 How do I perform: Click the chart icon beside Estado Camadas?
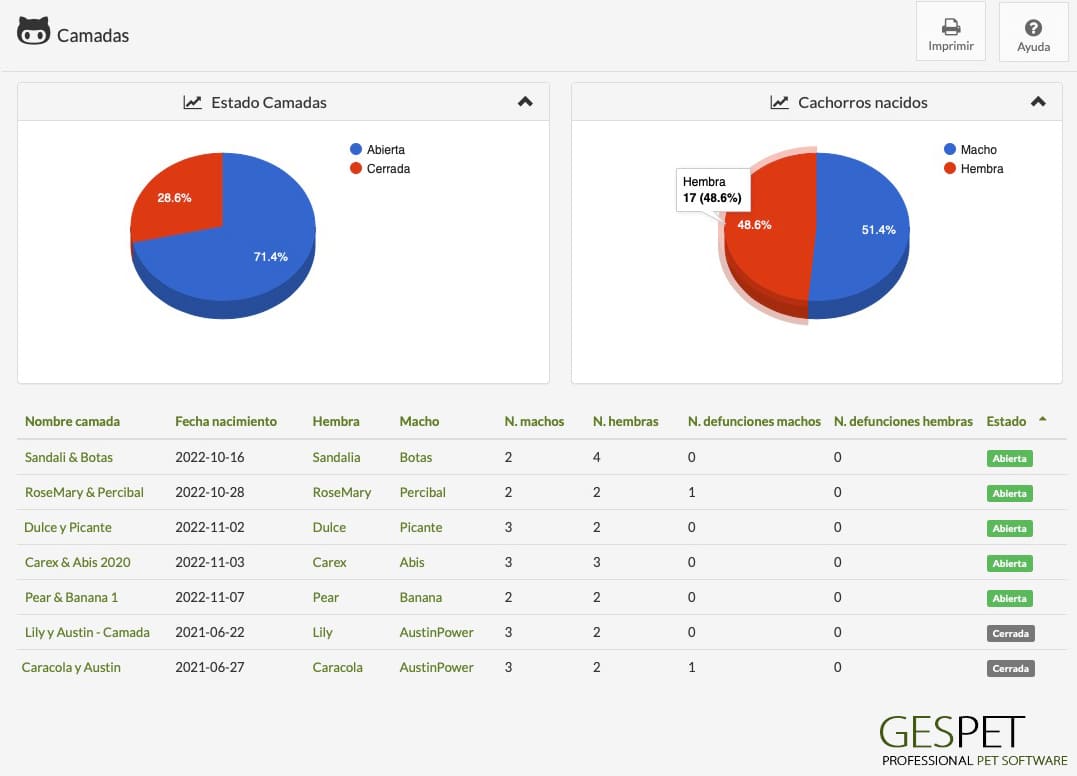[192, 102]
